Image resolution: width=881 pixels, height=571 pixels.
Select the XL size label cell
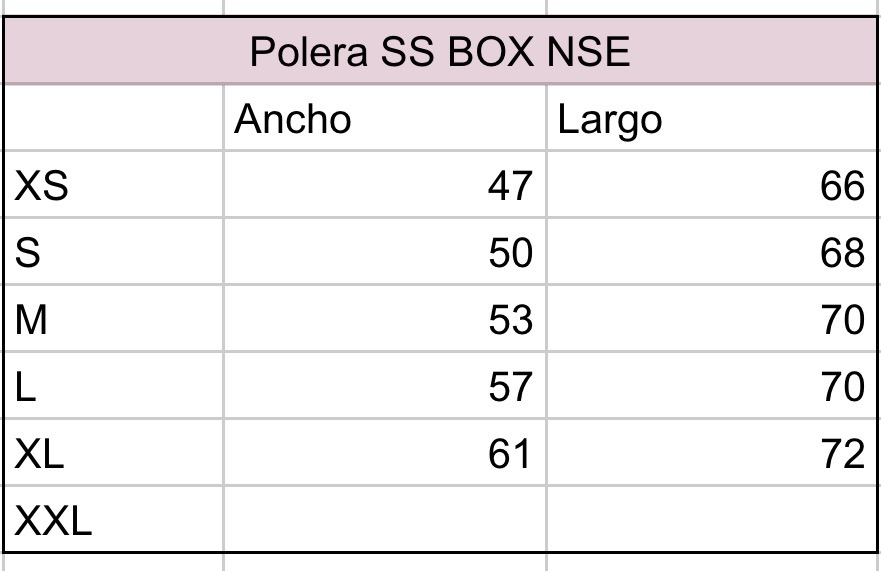tap(114, 453)
